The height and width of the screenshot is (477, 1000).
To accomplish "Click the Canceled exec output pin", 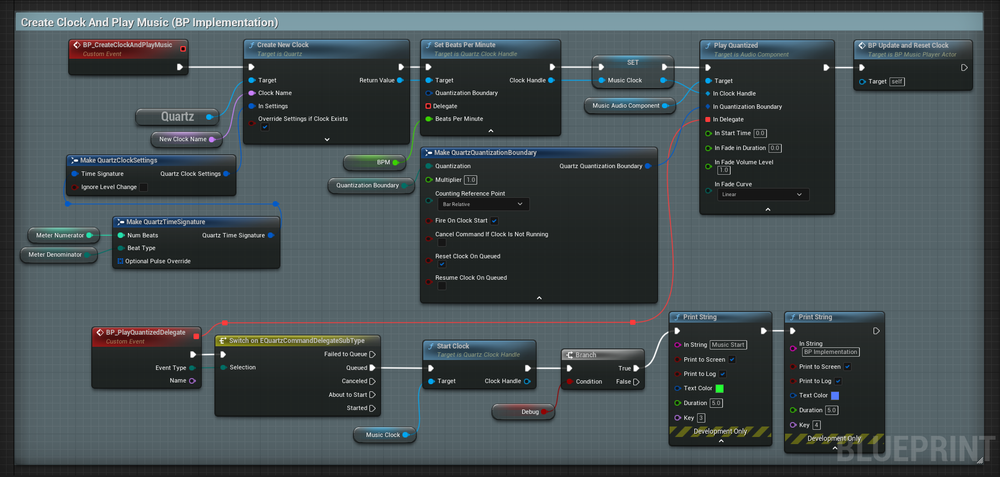I will click(372, 381).
